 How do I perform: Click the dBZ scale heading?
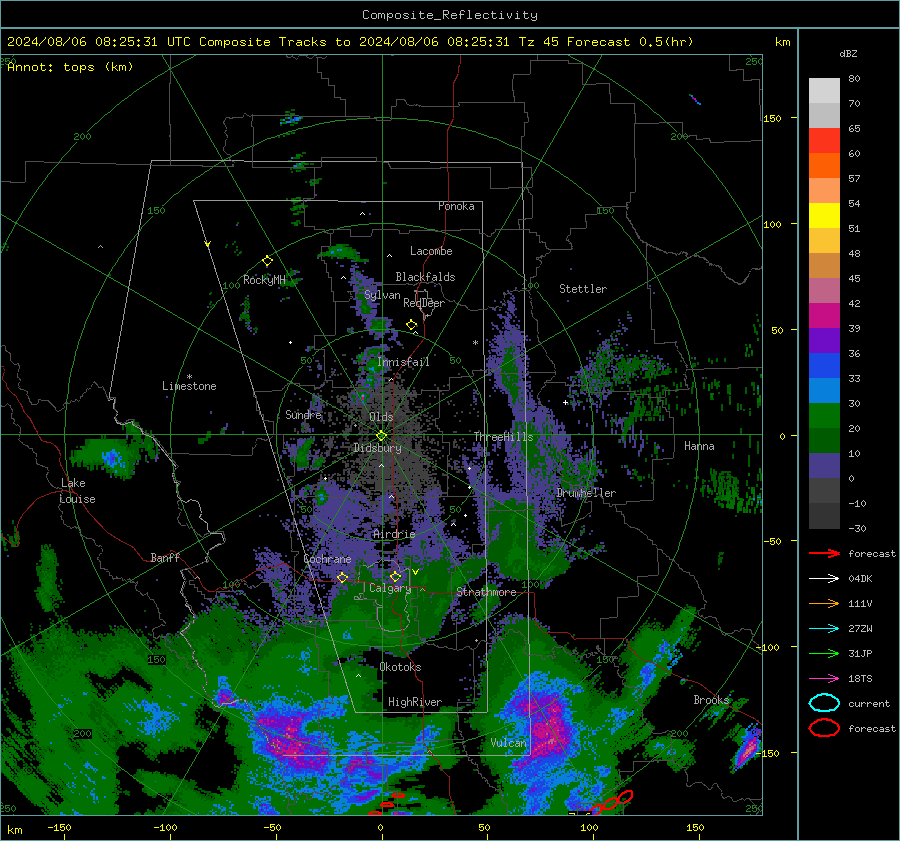click(848, 54)
